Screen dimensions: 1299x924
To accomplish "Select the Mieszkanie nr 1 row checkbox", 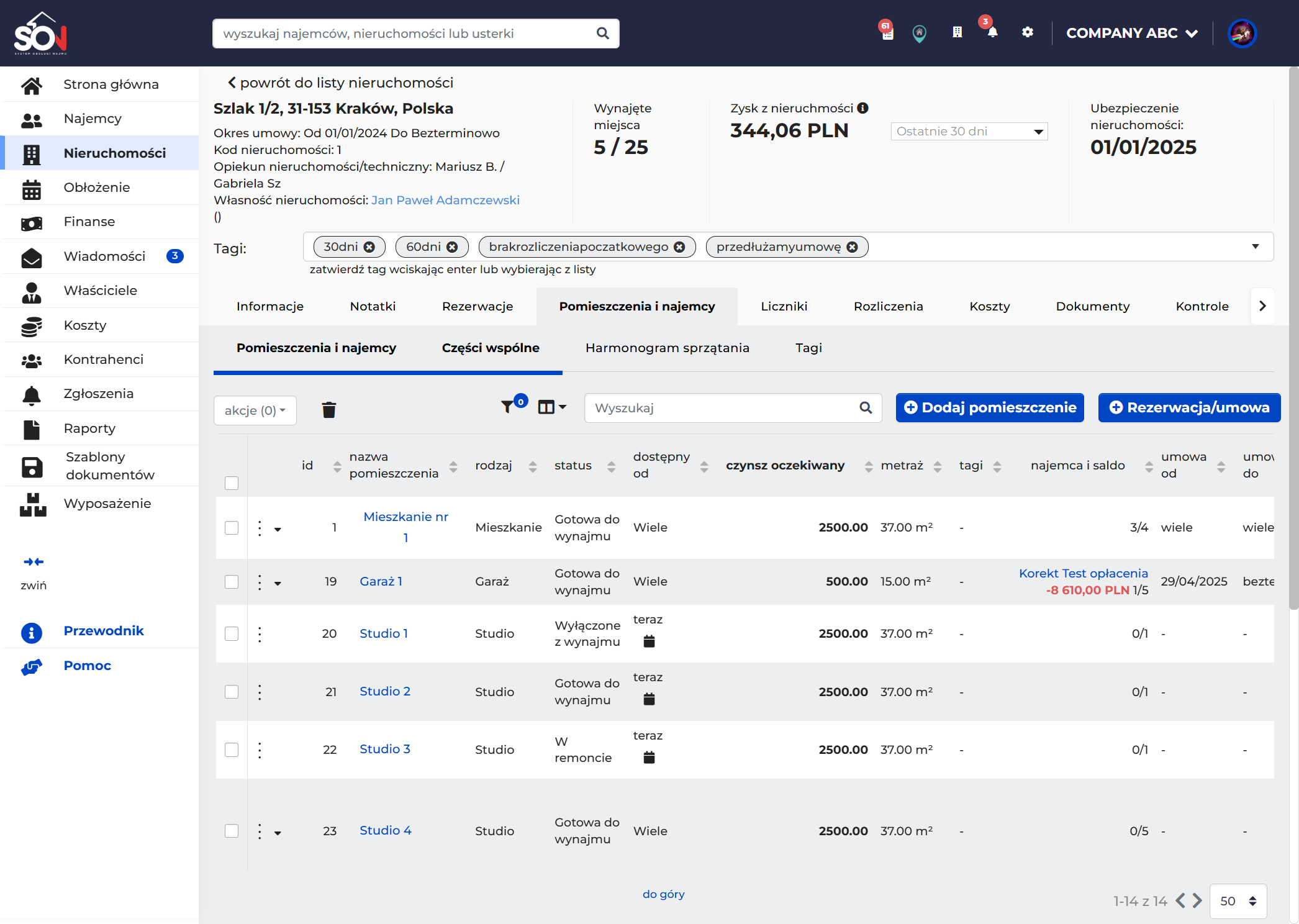I will click(232, 528).
